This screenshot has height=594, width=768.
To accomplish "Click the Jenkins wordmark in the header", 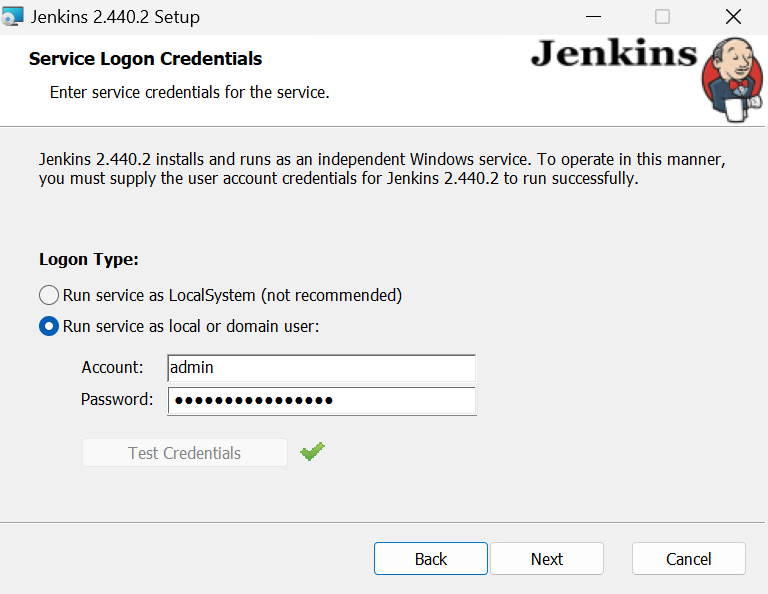I will (614, 53).
